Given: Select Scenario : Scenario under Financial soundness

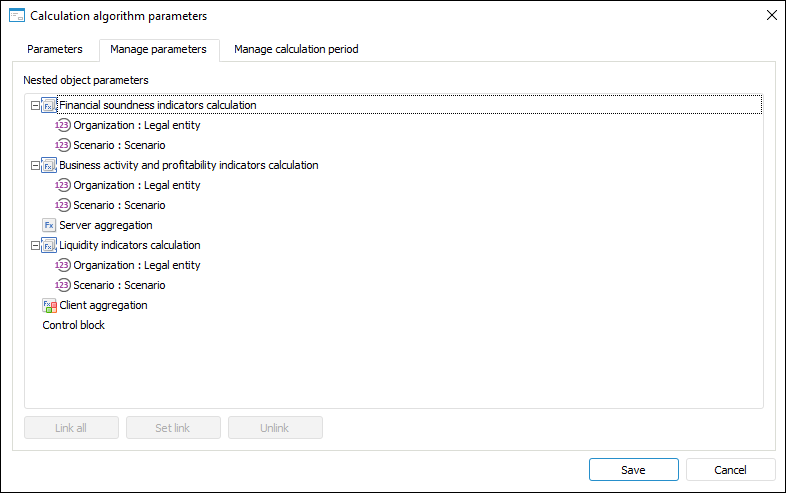Looking at the screenshot, I should (x=119, y=145).
